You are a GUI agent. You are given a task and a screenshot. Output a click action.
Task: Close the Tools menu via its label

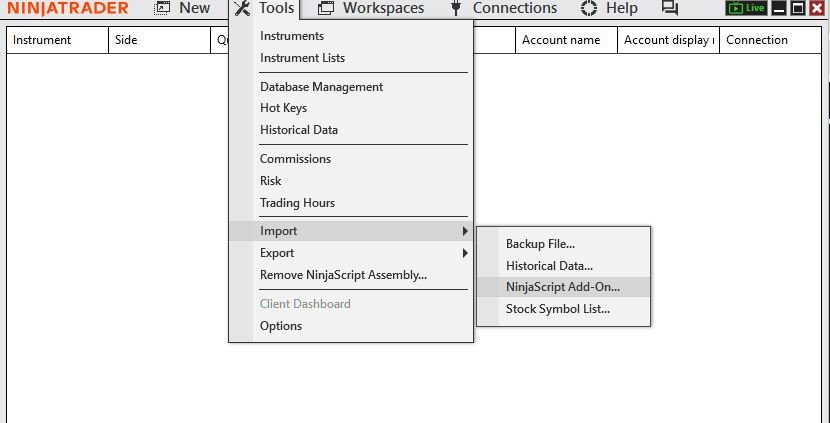click(x=276, y=8)
